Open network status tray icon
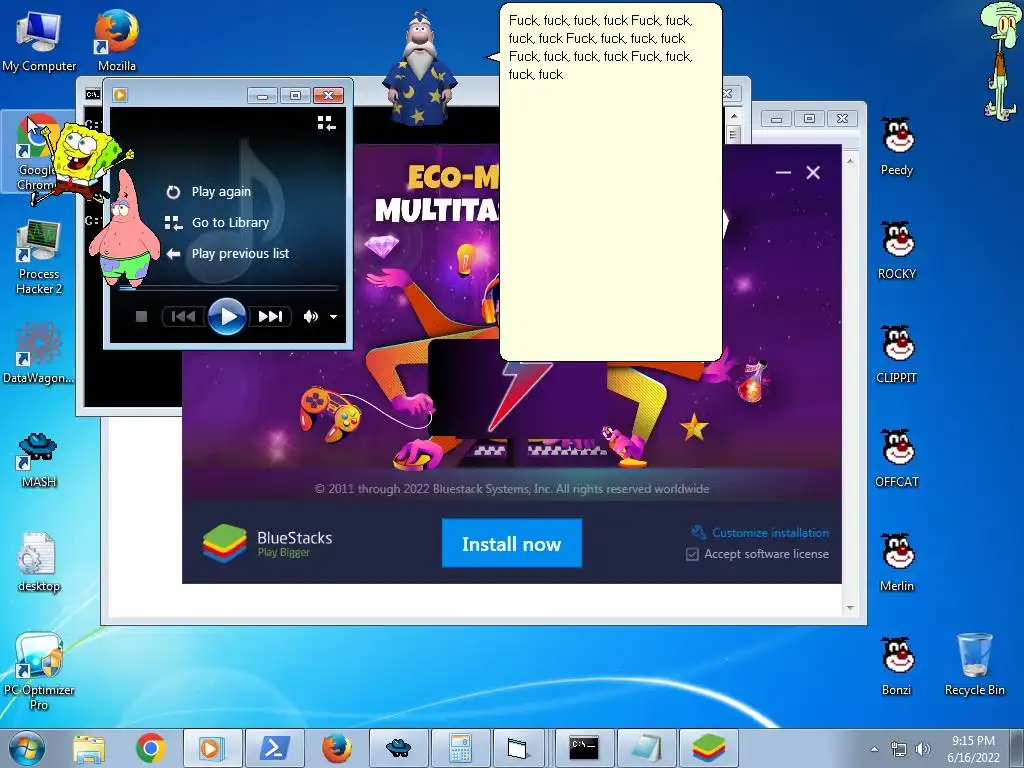This screenshot has height=768, width=1024. tap(899, 749)
